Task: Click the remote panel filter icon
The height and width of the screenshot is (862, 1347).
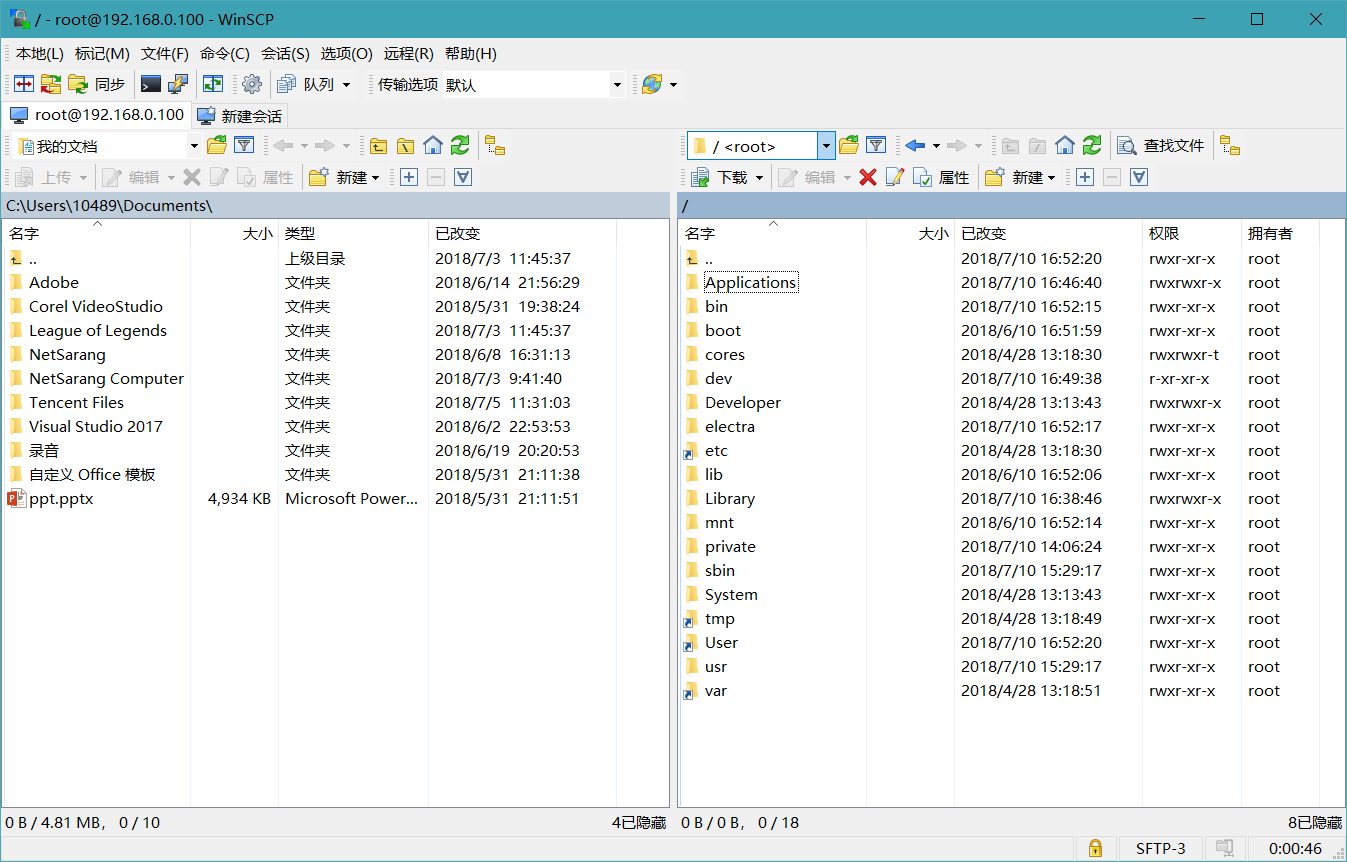Action: 876,146
